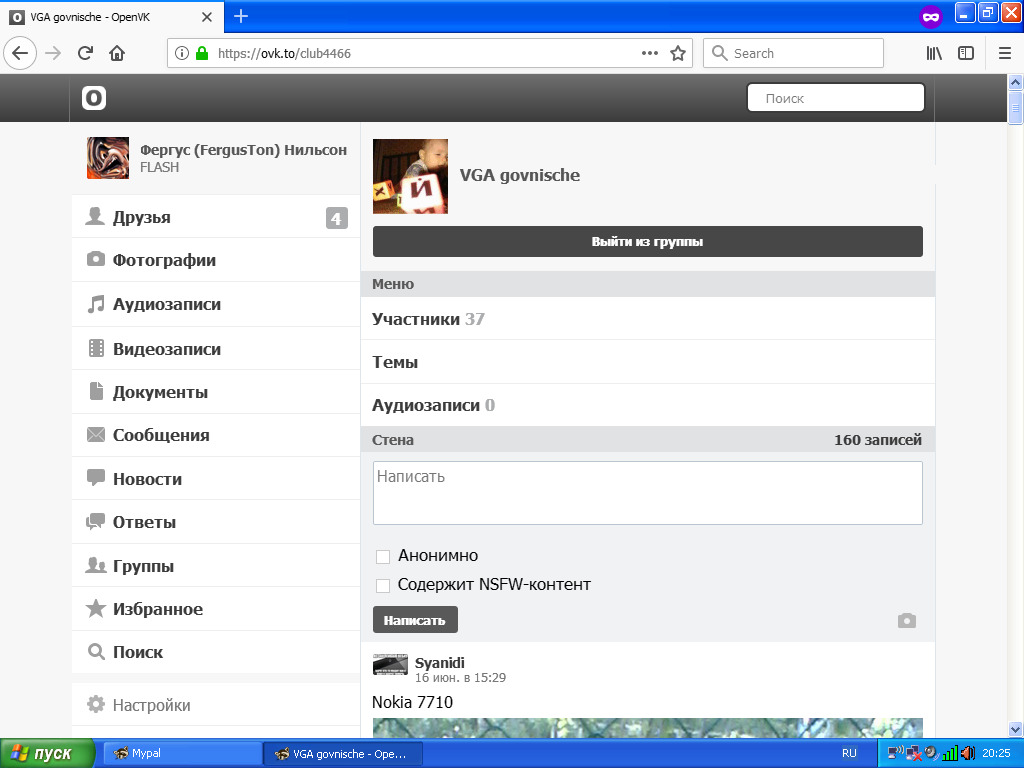Click the Настройки gear icon
The width and height of the screenshot is (1024, 768).
tap(96, 705)
